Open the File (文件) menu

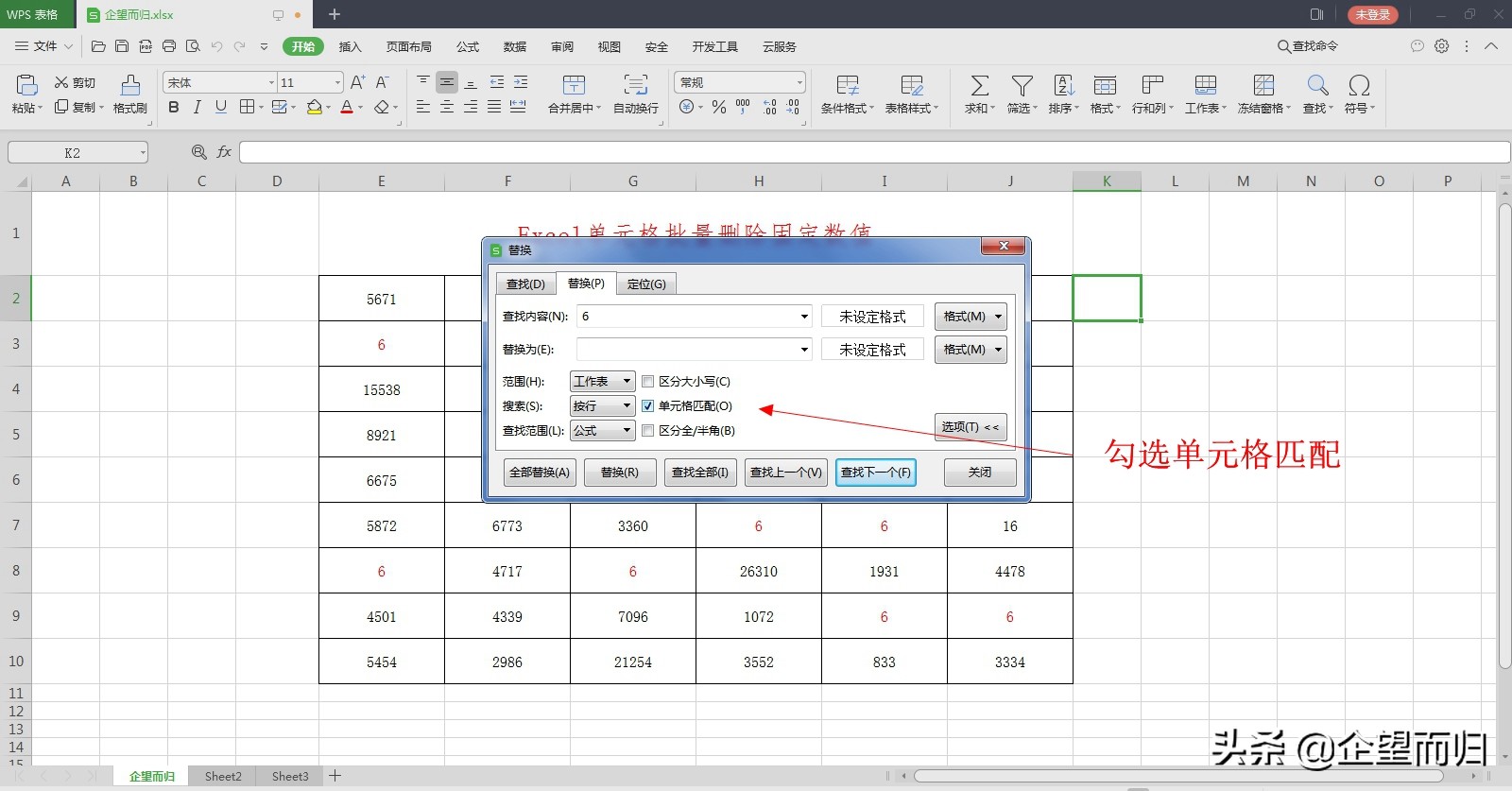coord(44,46)
